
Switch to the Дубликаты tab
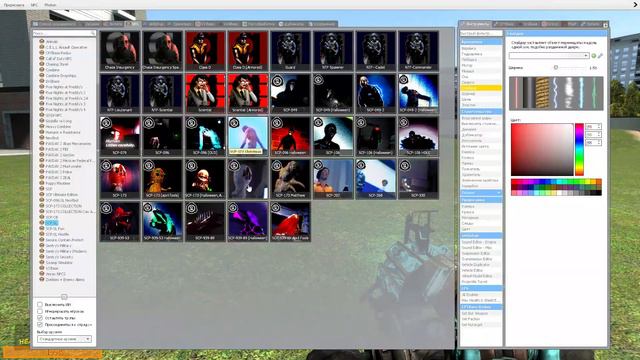coord(291,24)
